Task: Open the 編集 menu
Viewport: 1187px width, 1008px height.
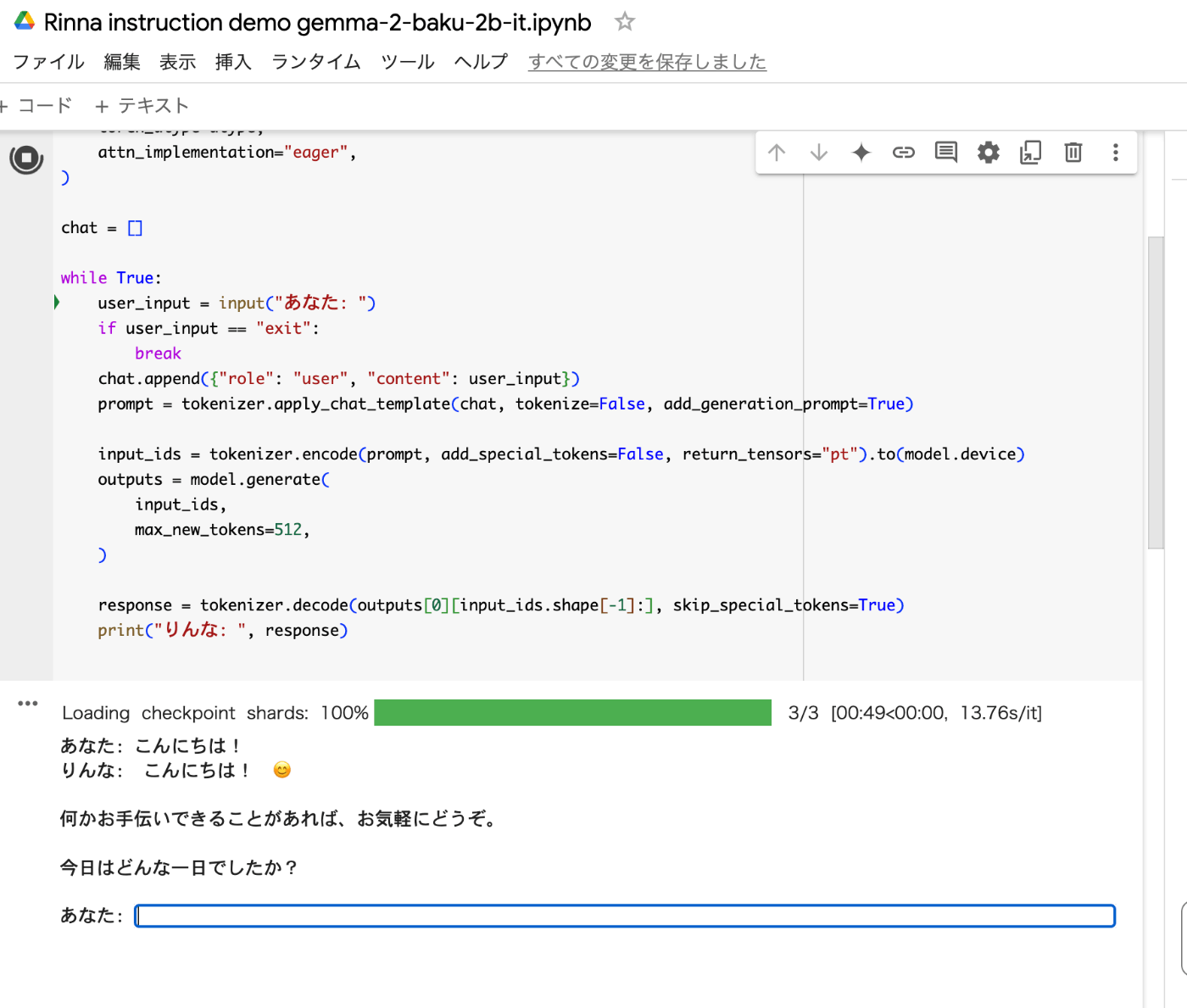Action: [x=122, y=62]
